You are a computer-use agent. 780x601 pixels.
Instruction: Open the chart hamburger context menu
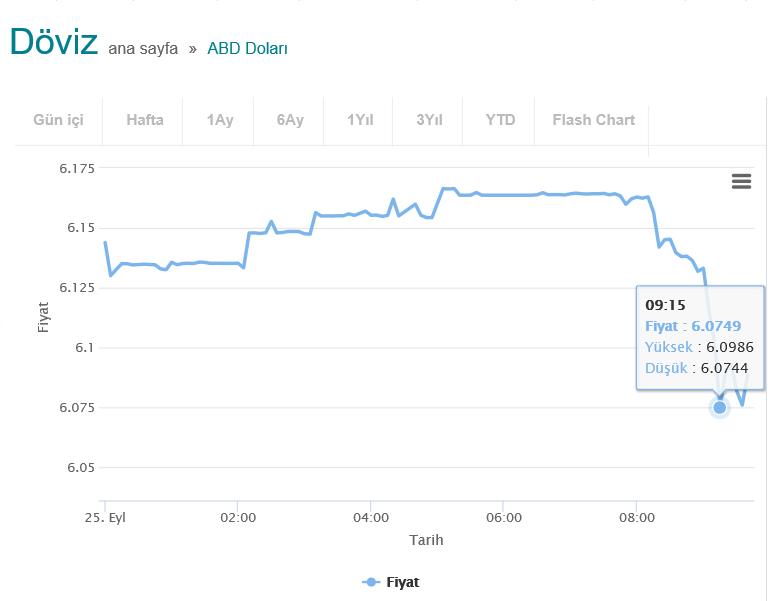pyautogui.click(x=741, y=181)
